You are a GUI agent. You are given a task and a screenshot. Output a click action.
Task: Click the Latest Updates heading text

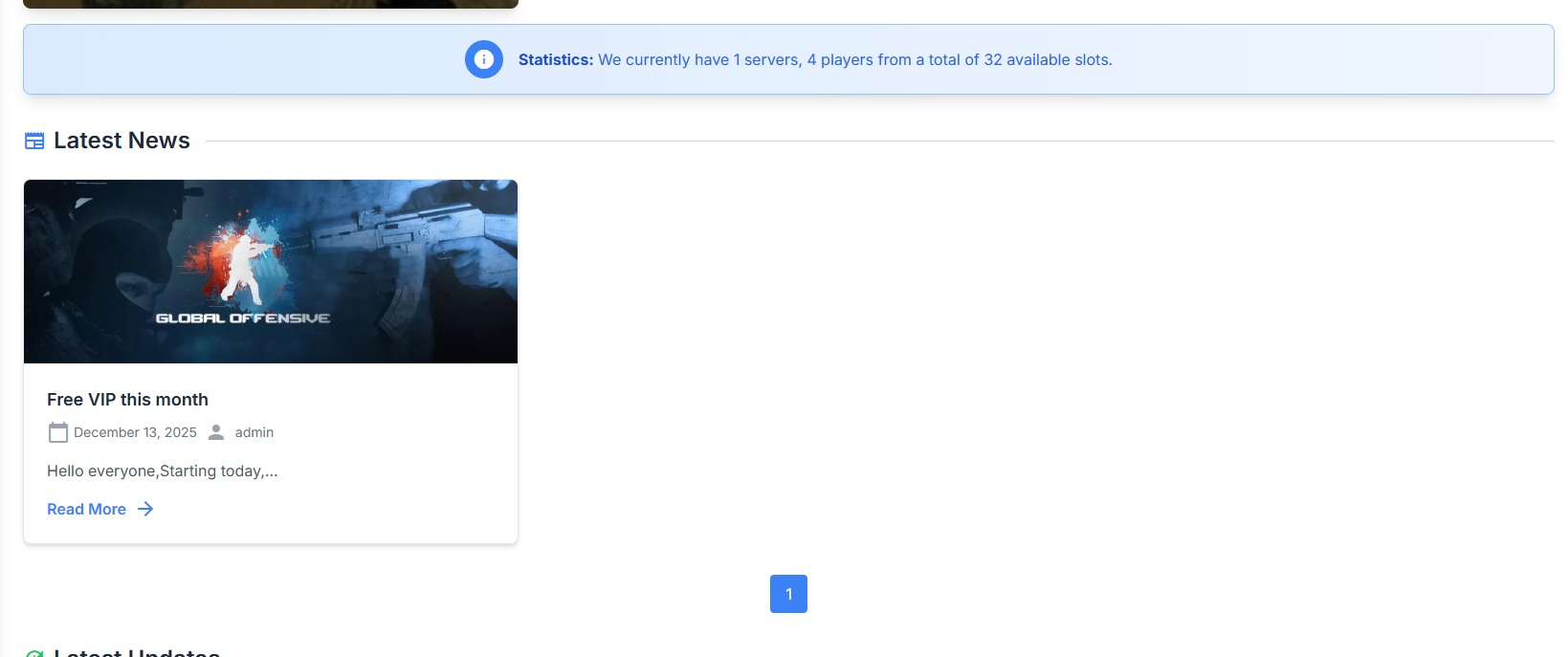(x=137, y=652)
